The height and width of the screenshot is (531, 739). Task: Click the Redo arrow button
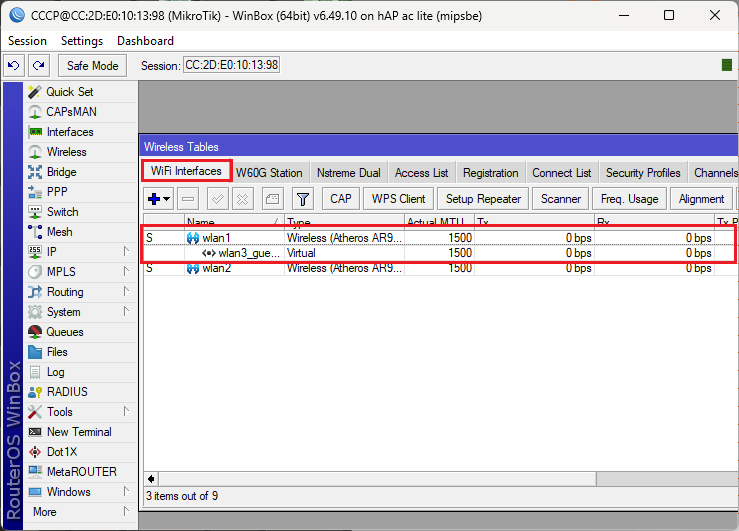pyautogui.click(x=39, y=65)
